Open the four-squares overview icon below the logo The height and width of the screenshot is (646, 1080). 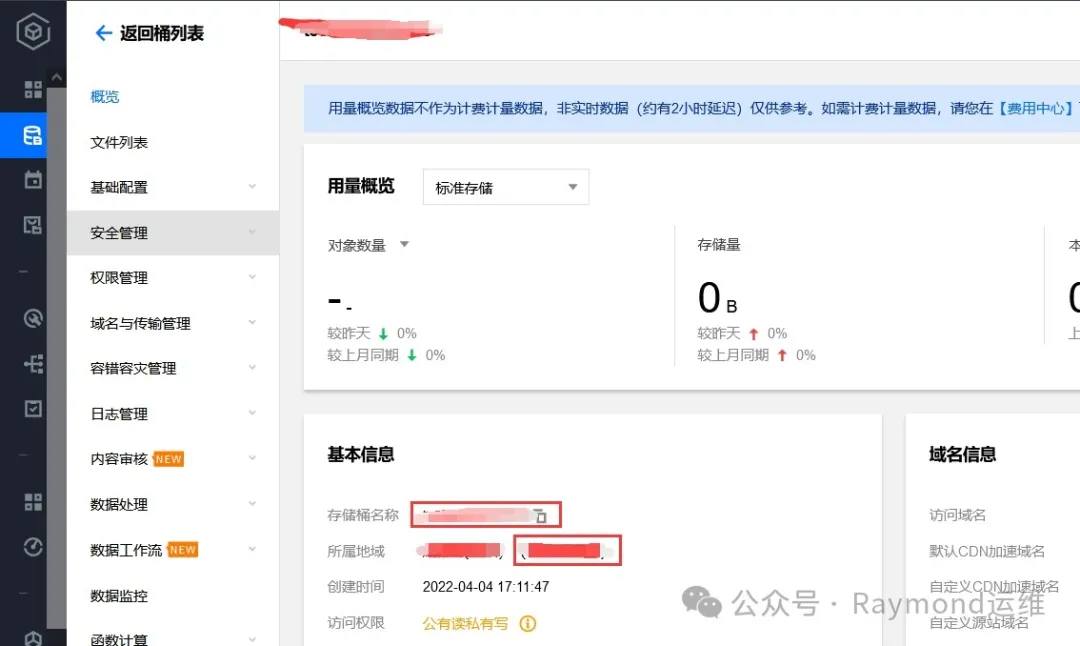point(33,90)
